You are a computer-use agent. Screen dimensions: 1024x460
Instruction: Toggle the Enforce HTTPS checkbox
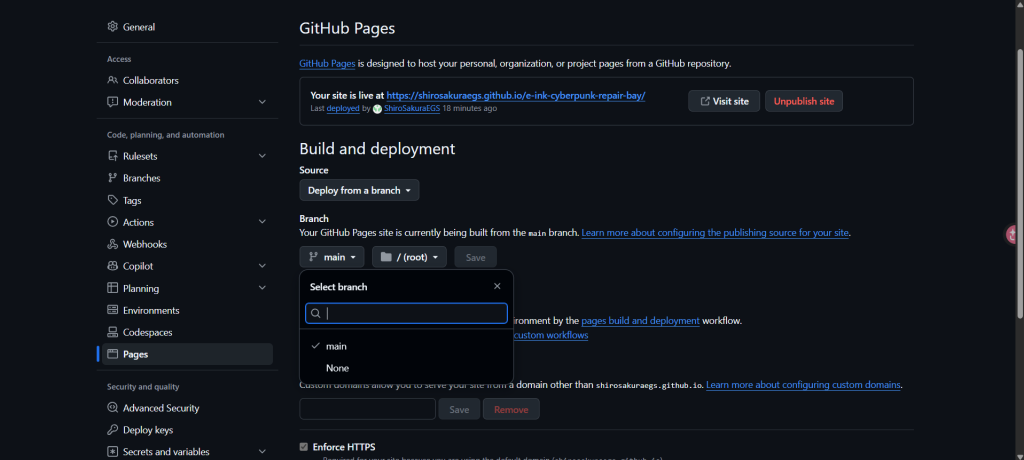[304, 447]
